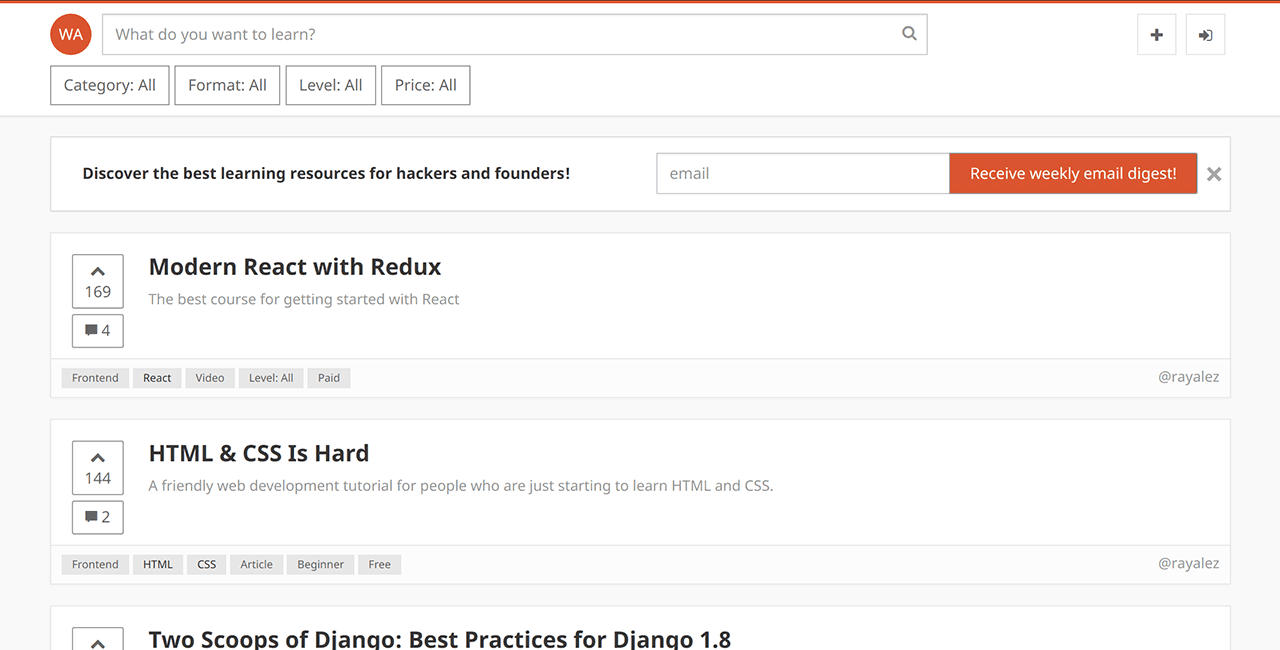Click Receive weekly email digest button

click(x=1073, y=173)
